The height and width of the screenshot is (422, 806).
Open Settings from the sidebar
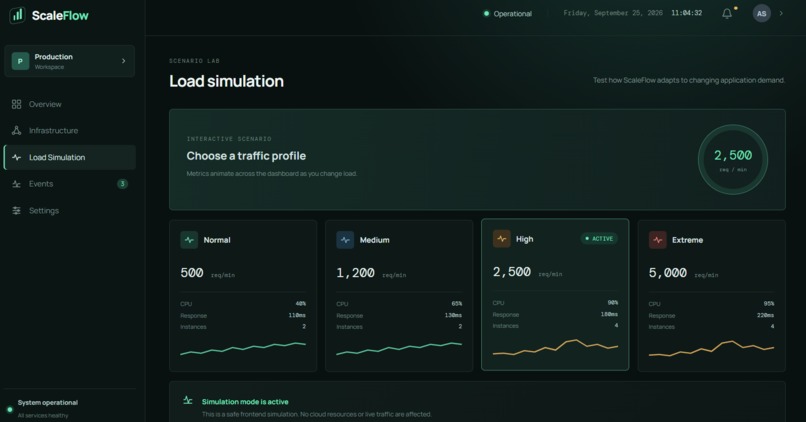coord(70,211)
